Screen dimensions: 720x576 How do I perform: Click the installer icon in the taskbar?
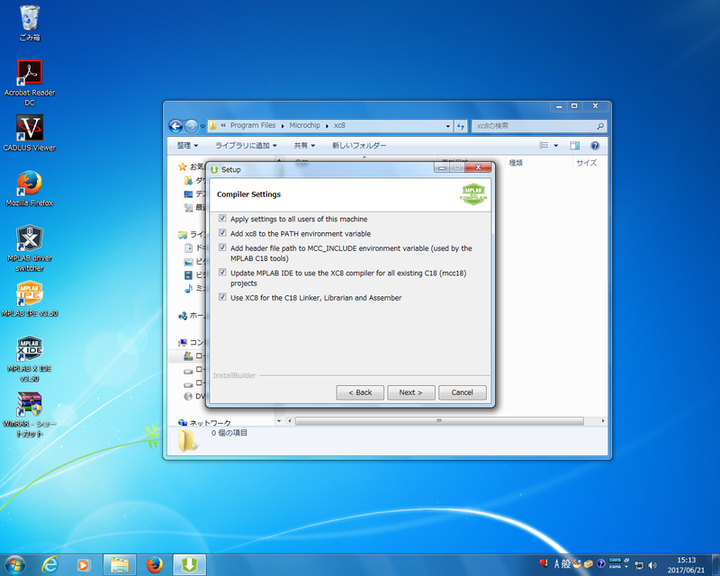188,565
